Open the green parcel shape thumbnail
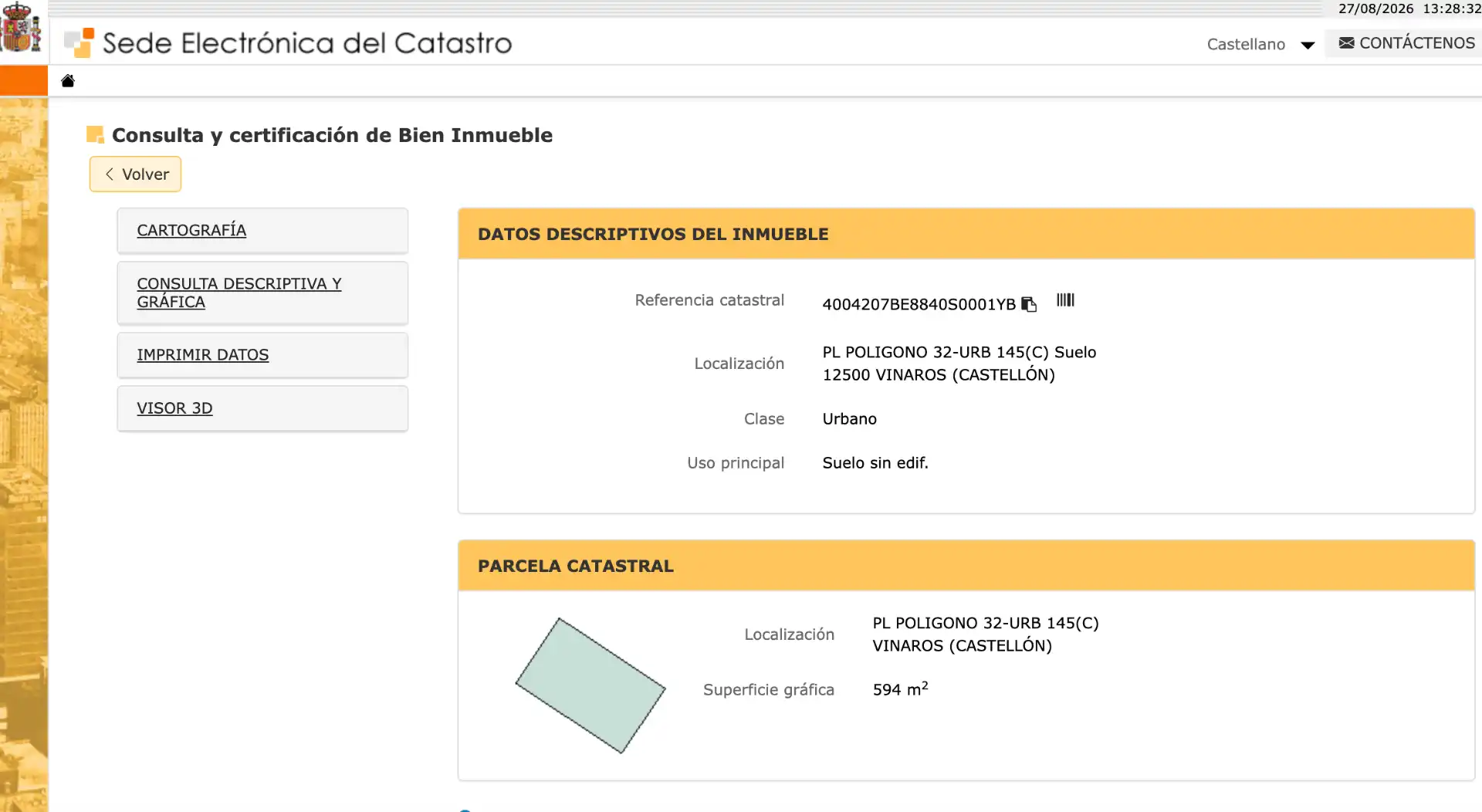This screenshot has width=1482, height=812. point(590,685)
